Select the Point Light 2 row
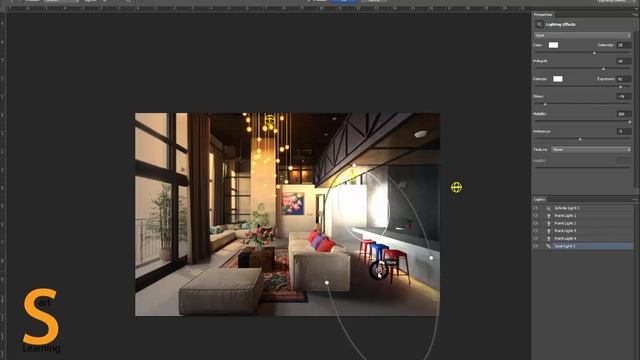 coord(583,223)
